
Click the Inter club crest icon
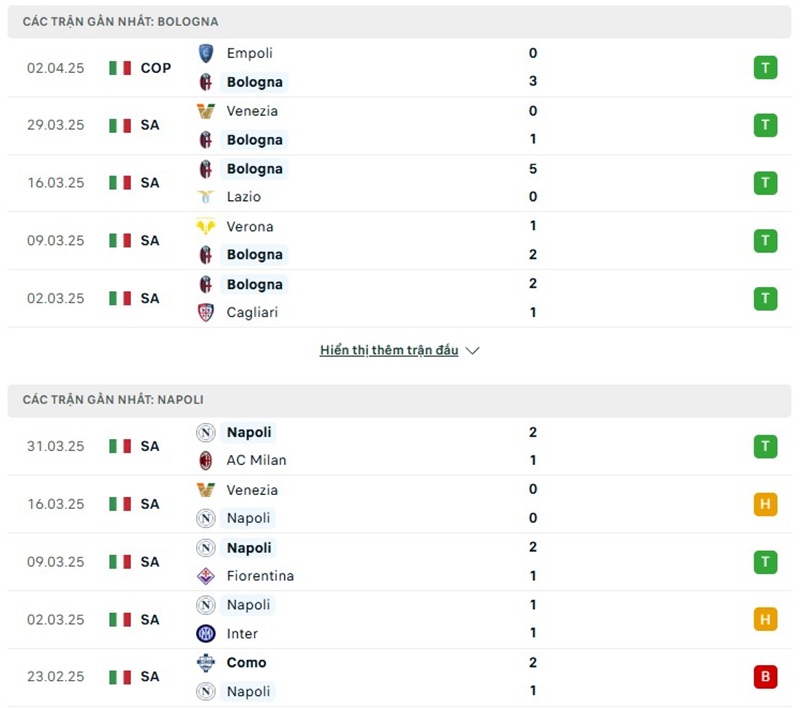pyautogui.click(x=206, y=633)
